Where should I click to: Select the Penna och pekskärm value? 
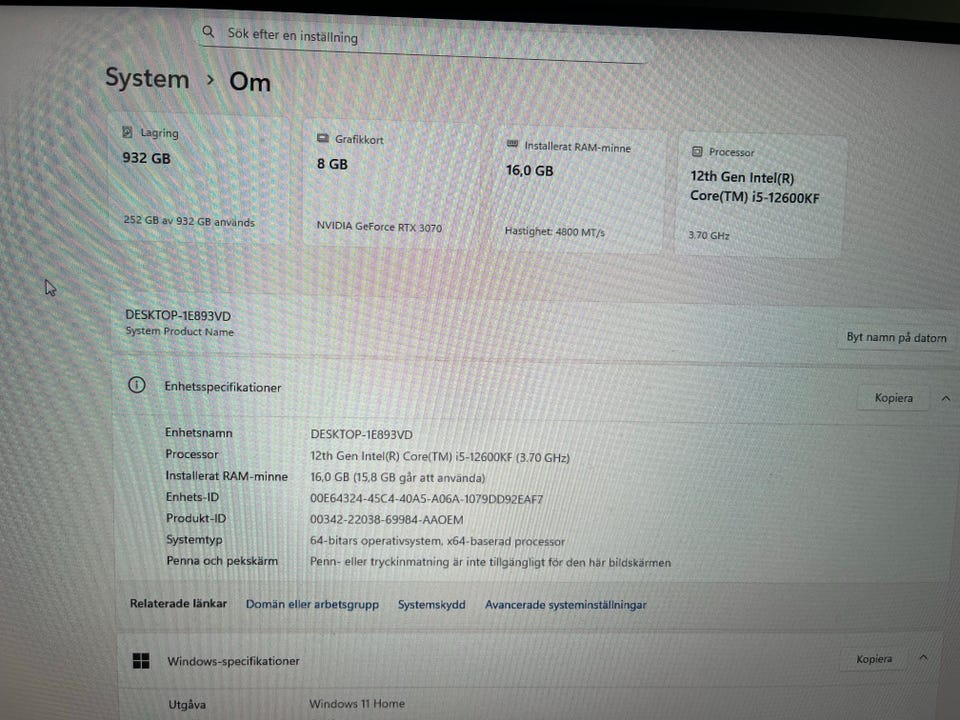click(490, 562)
